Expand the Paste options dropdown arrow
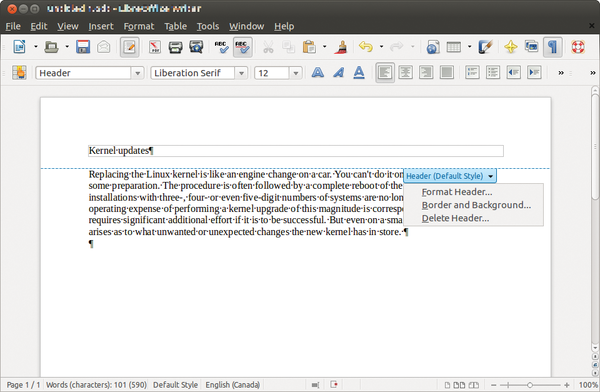The height and width of the screenshot is (392, 600). (324, 47)
